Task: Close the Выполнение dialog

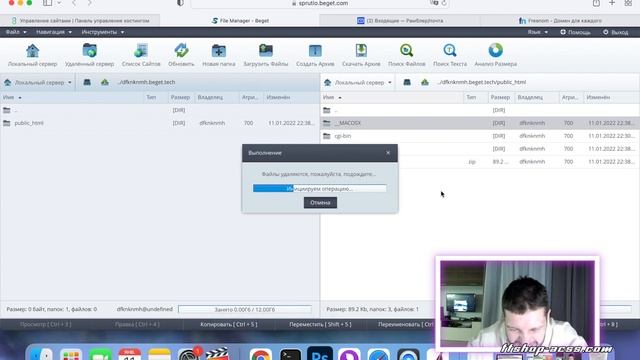Action: click(x=388, y=153)
